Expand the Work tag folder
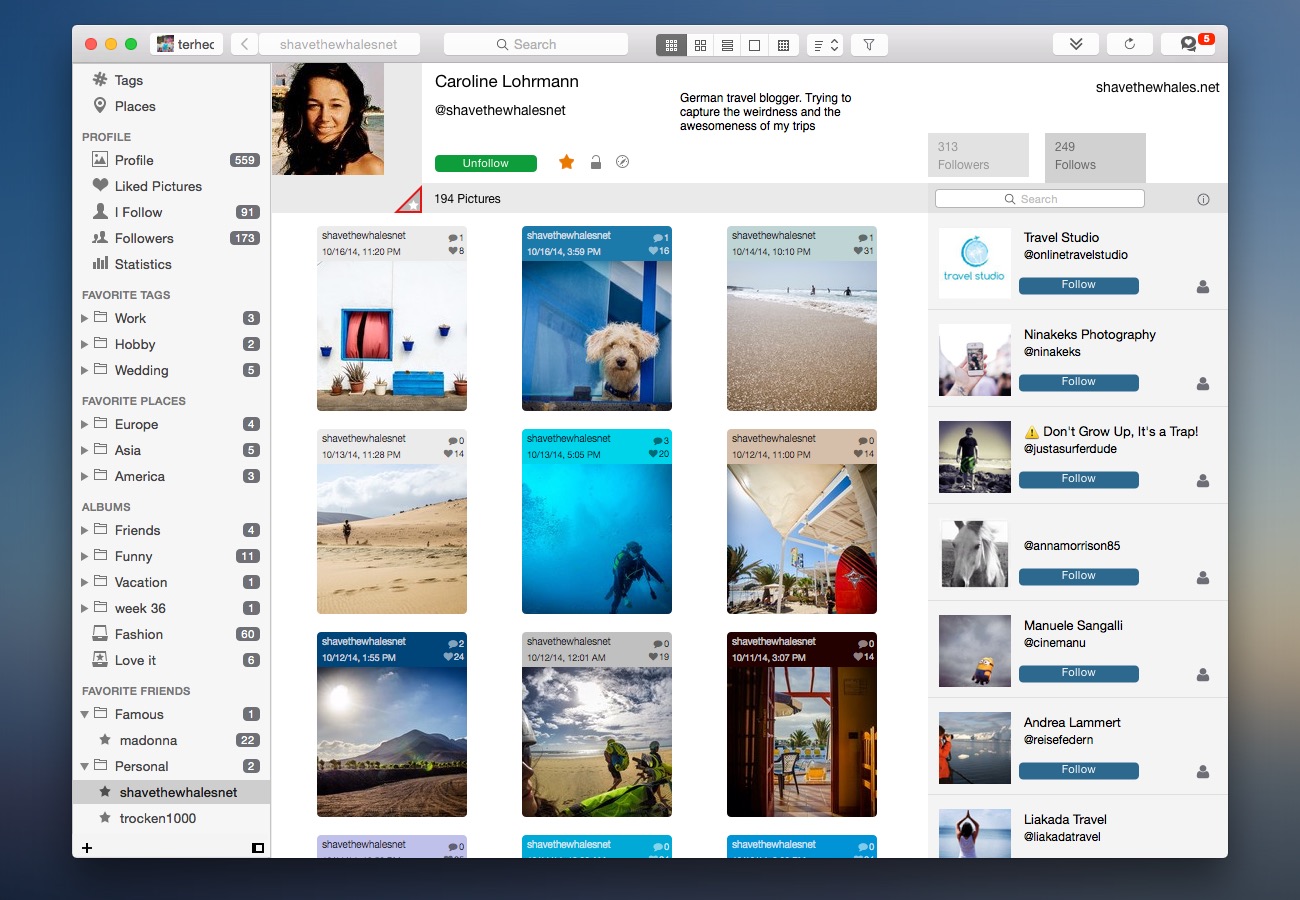This screenshot has height=900, width=1300. [x=84, y=318]
